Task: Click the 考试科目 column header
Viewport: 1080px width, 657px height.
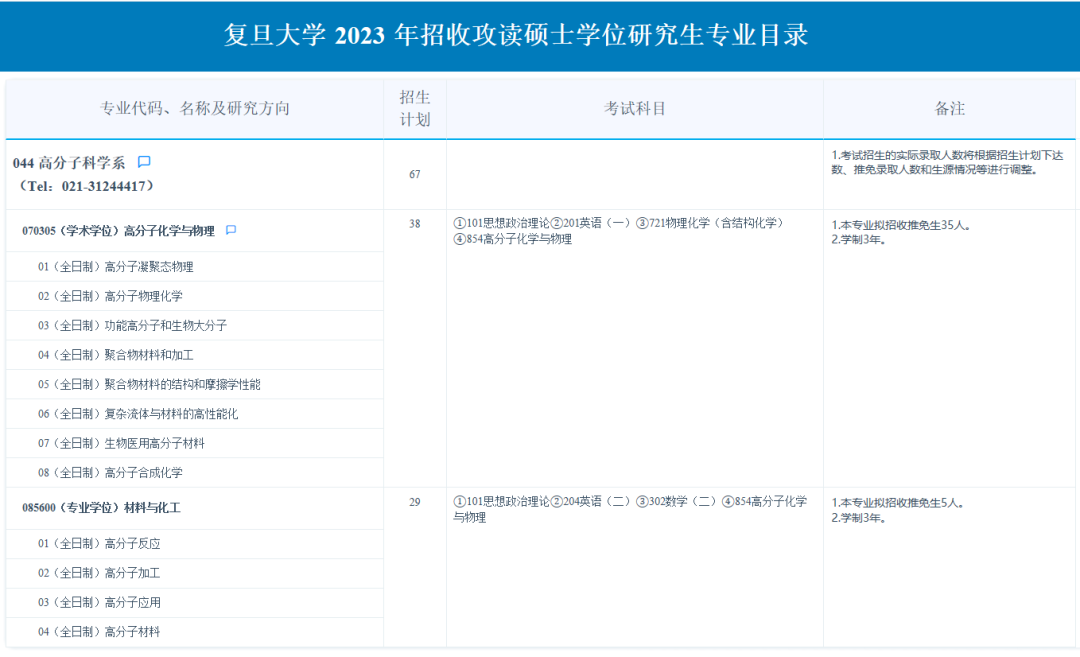Action: point(634,109)
